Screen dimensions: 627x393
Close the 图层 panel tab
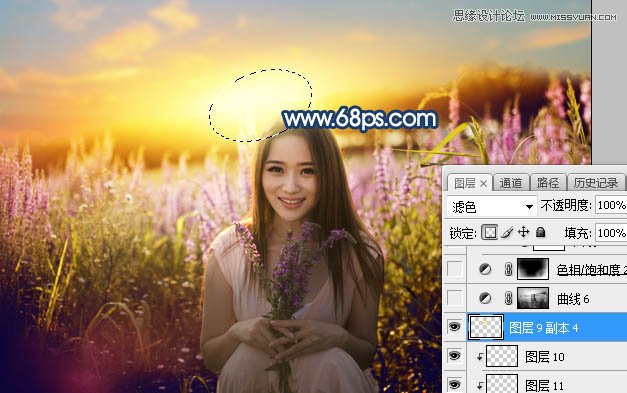click(x=483, y=184)
